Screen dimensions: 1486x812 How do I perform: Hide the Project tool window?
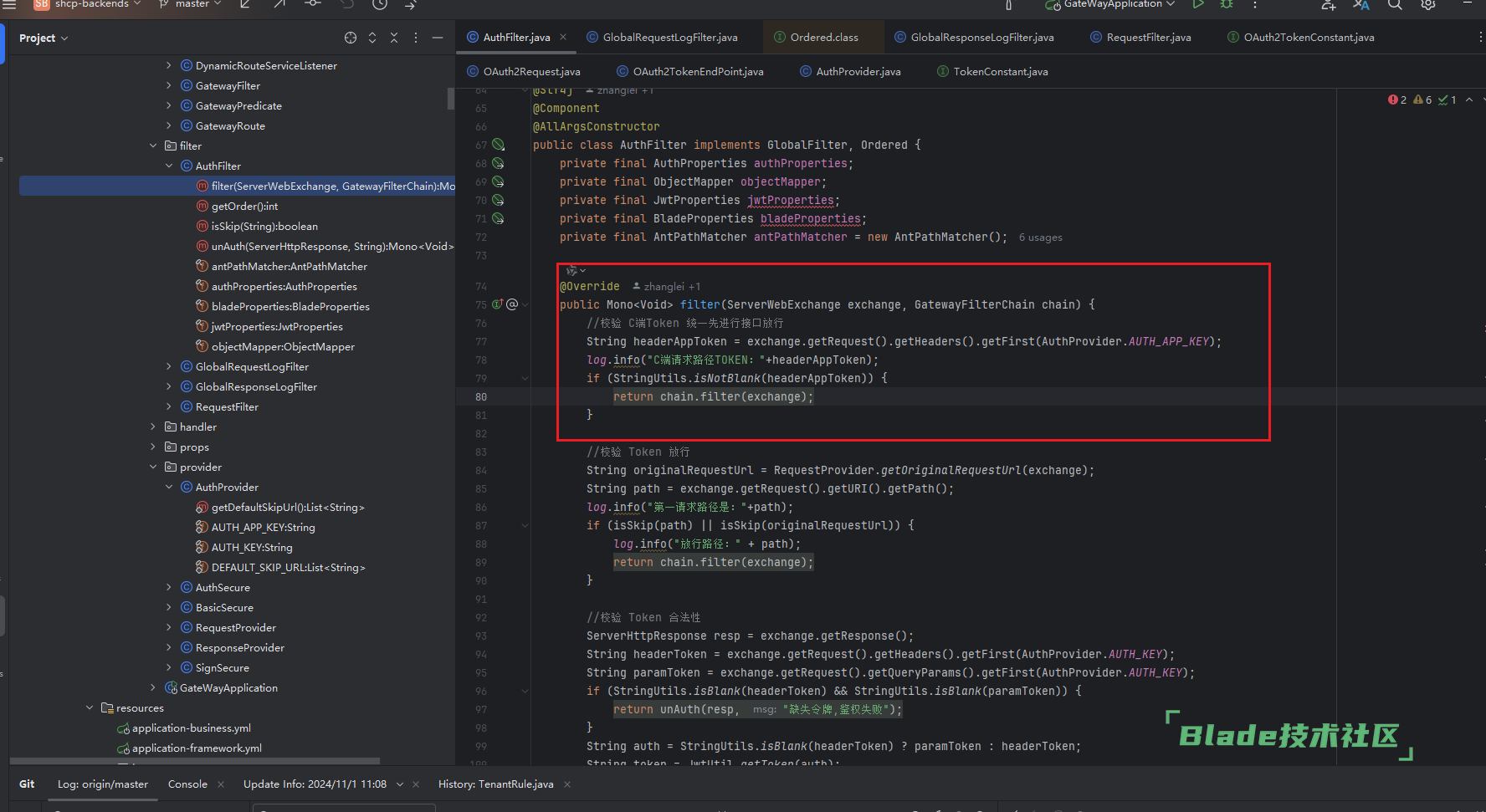tap(438, 38)
